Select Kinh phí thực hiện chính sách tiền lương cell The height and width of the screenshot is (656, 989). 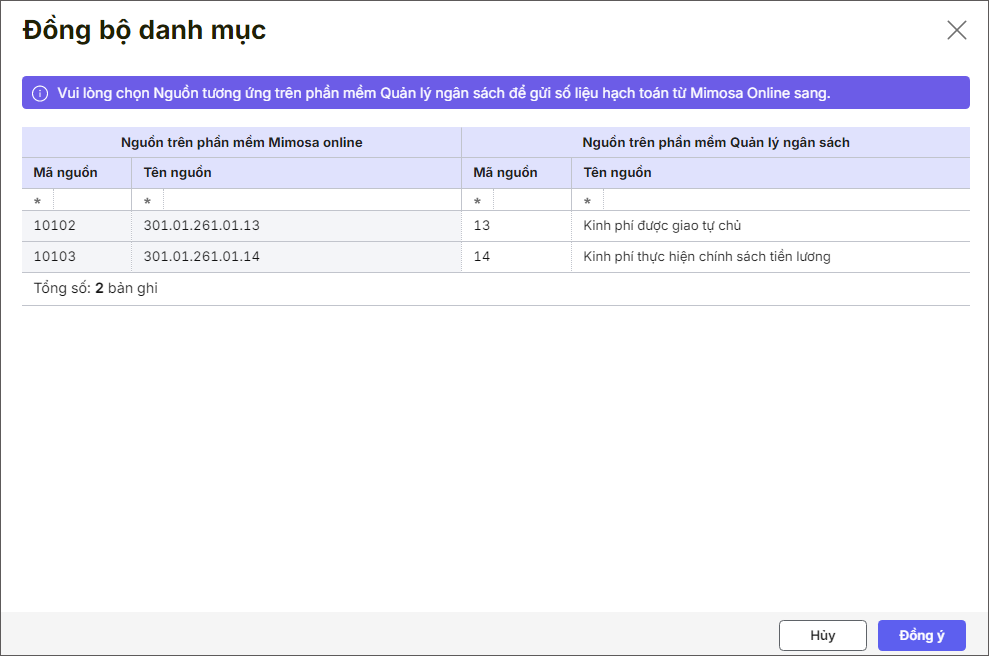pos(771,257)
